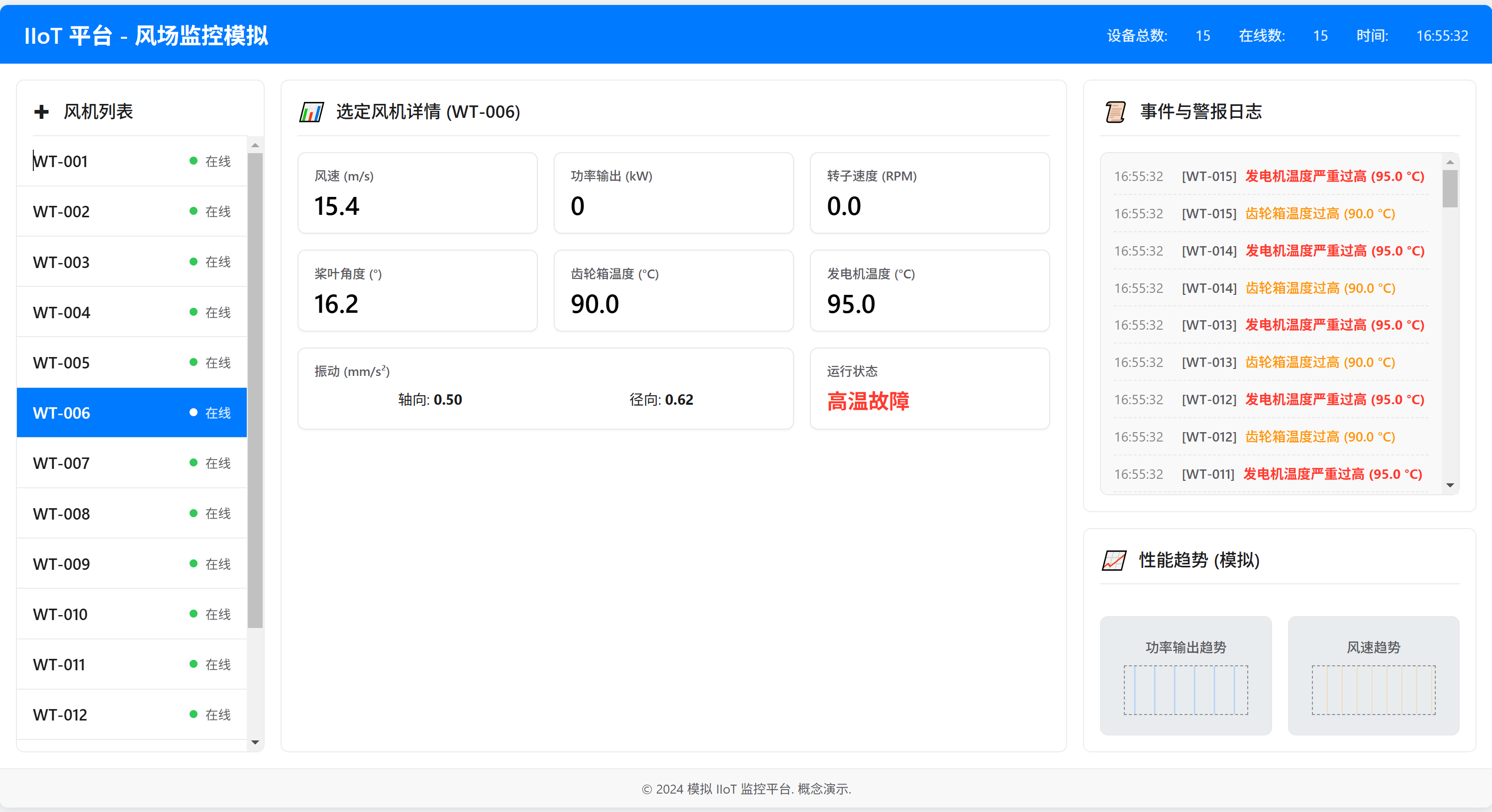Click event log scrollbar down arrow
1492x812 pixels.
pyautogui.click(x=1450, y=485)
